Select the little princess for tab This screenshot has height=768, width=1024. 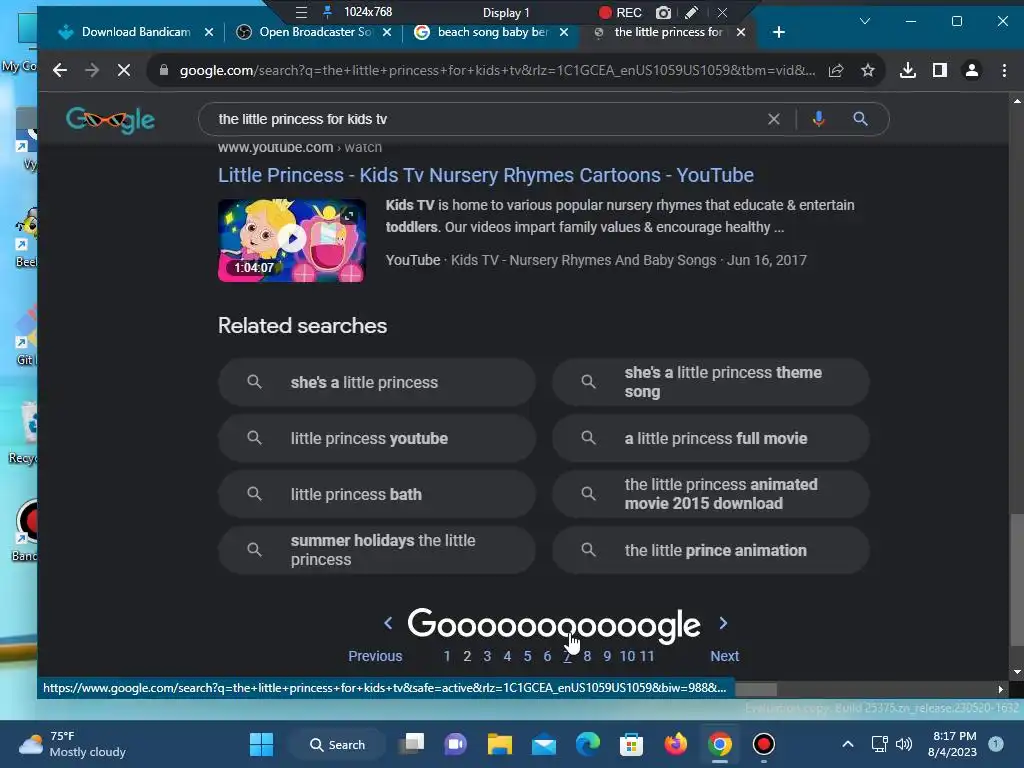pos(669,32)
